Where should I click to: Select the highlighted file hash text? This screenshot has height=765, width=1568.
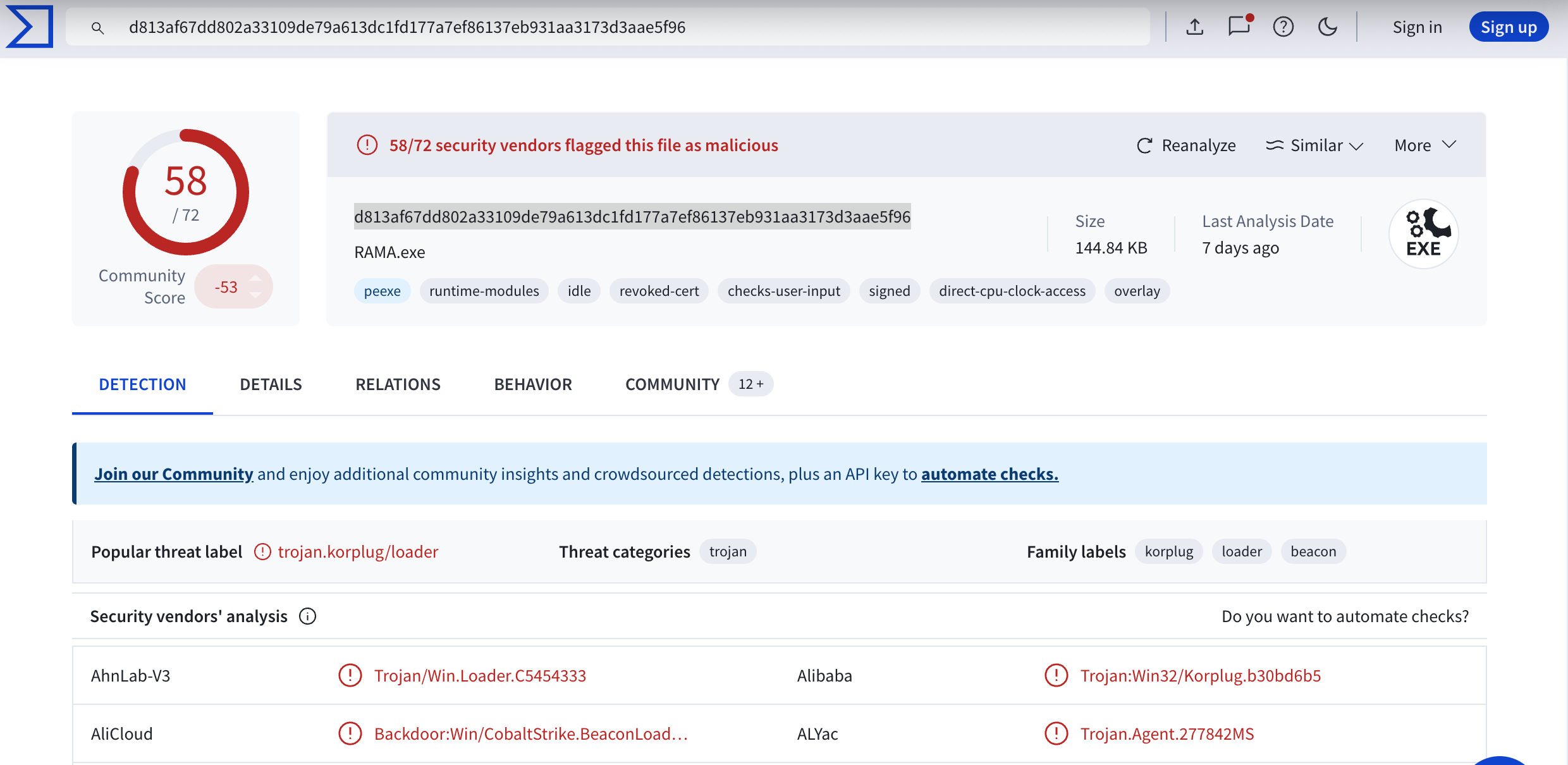(632, 216)
